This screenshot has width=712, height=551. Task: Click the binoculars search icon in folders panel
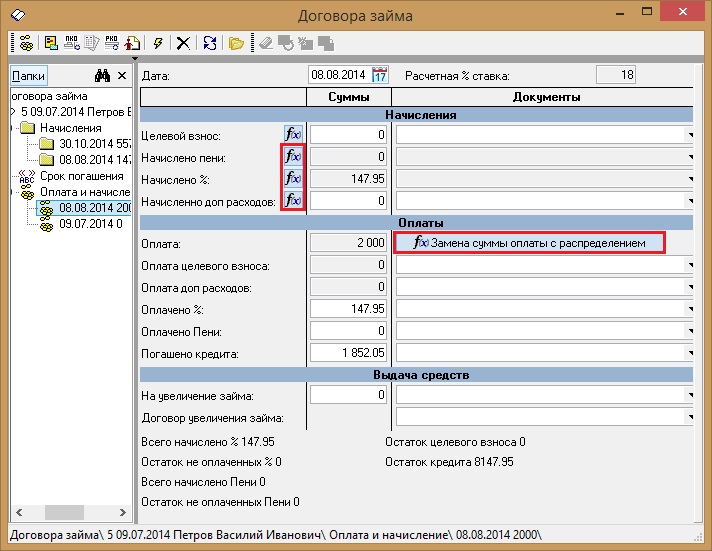pyautogui.click(x=102, y=75)
